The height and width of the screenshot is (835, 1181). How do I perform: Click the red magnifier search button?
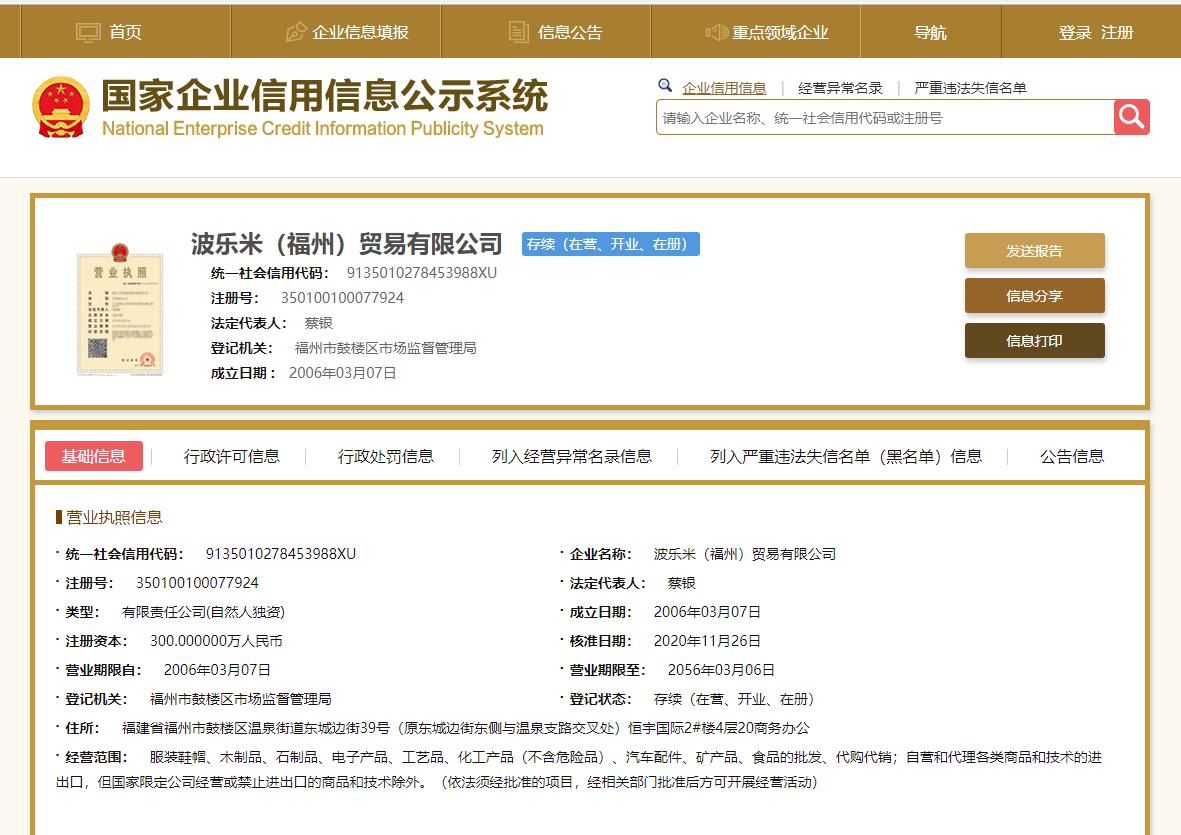1131,117
